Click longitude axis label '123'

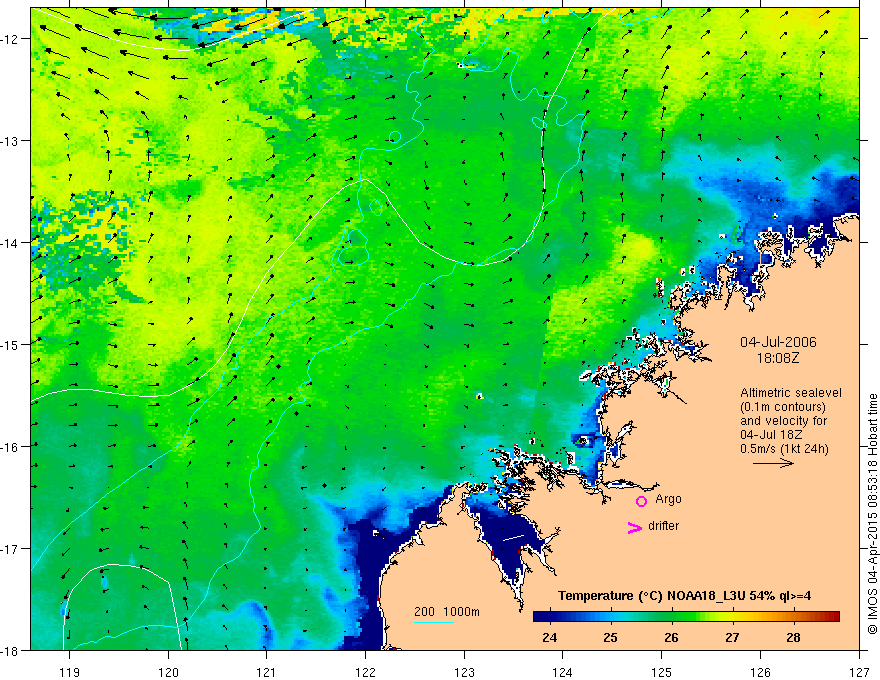464,673
